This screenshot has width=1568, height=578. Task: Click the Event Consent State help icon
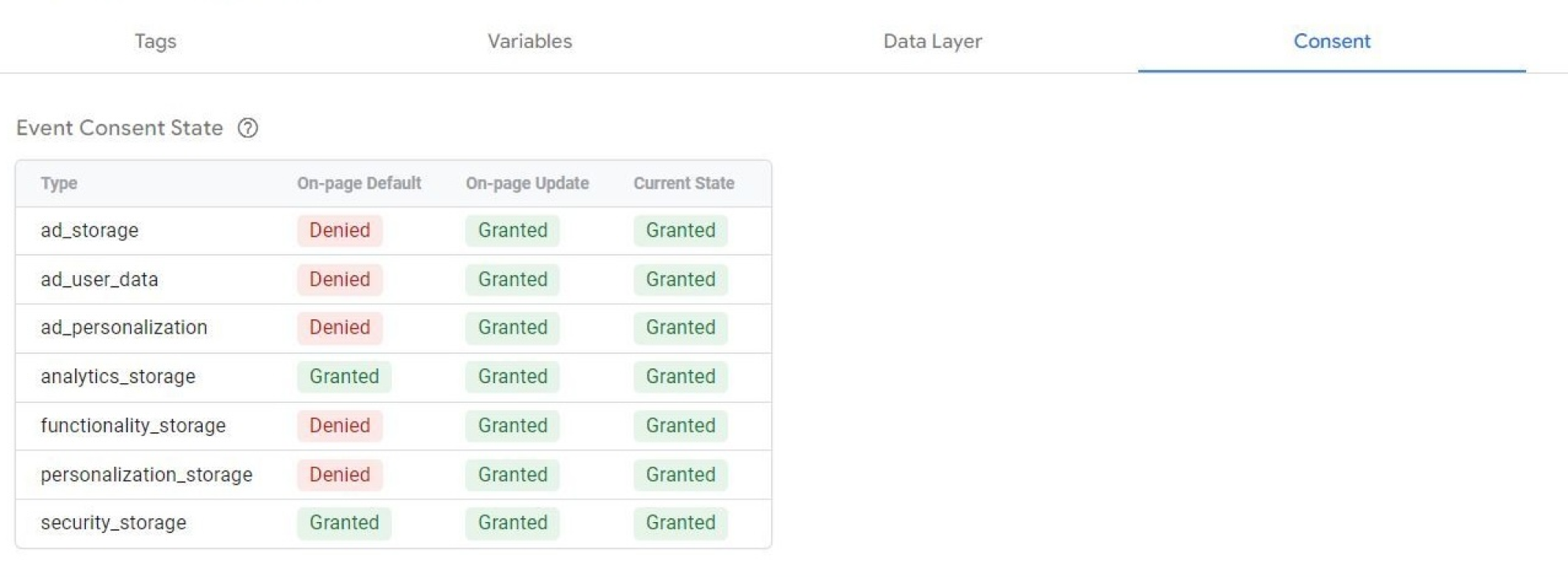pyautogui.click(x=248, y=128)
